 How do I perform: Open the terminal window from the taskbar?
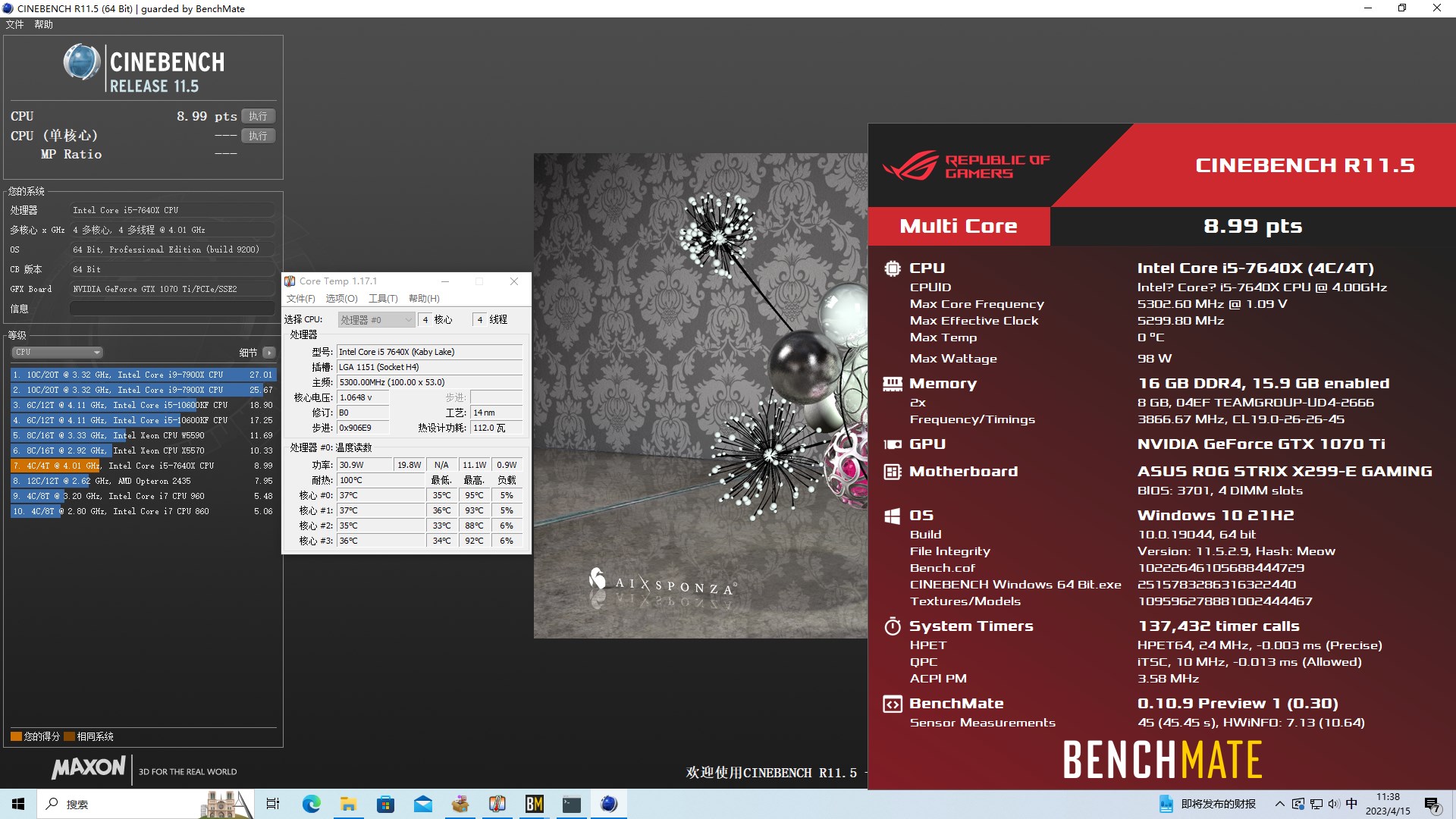(572, 804)
